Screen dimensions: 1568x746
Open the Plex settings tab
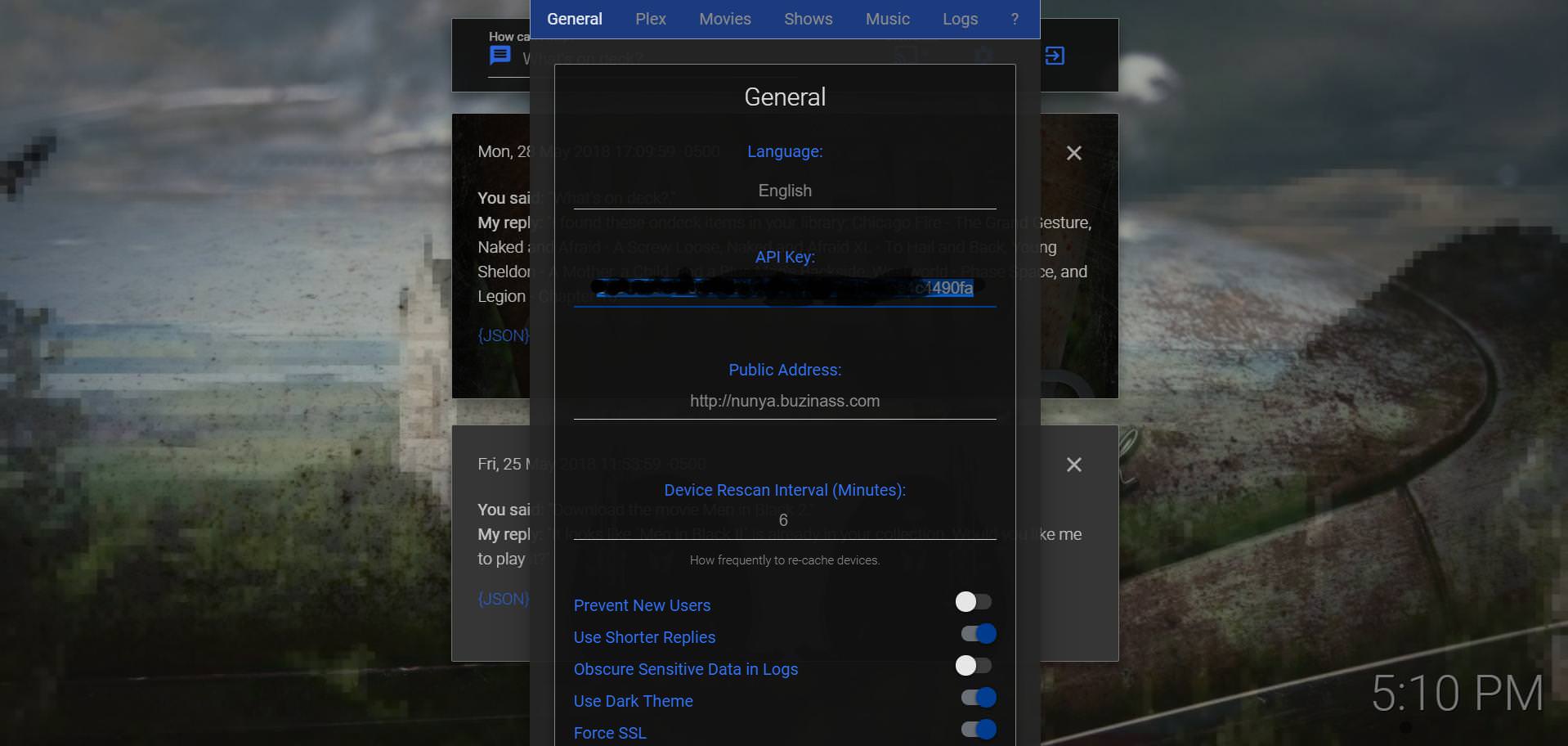point(651,19)
